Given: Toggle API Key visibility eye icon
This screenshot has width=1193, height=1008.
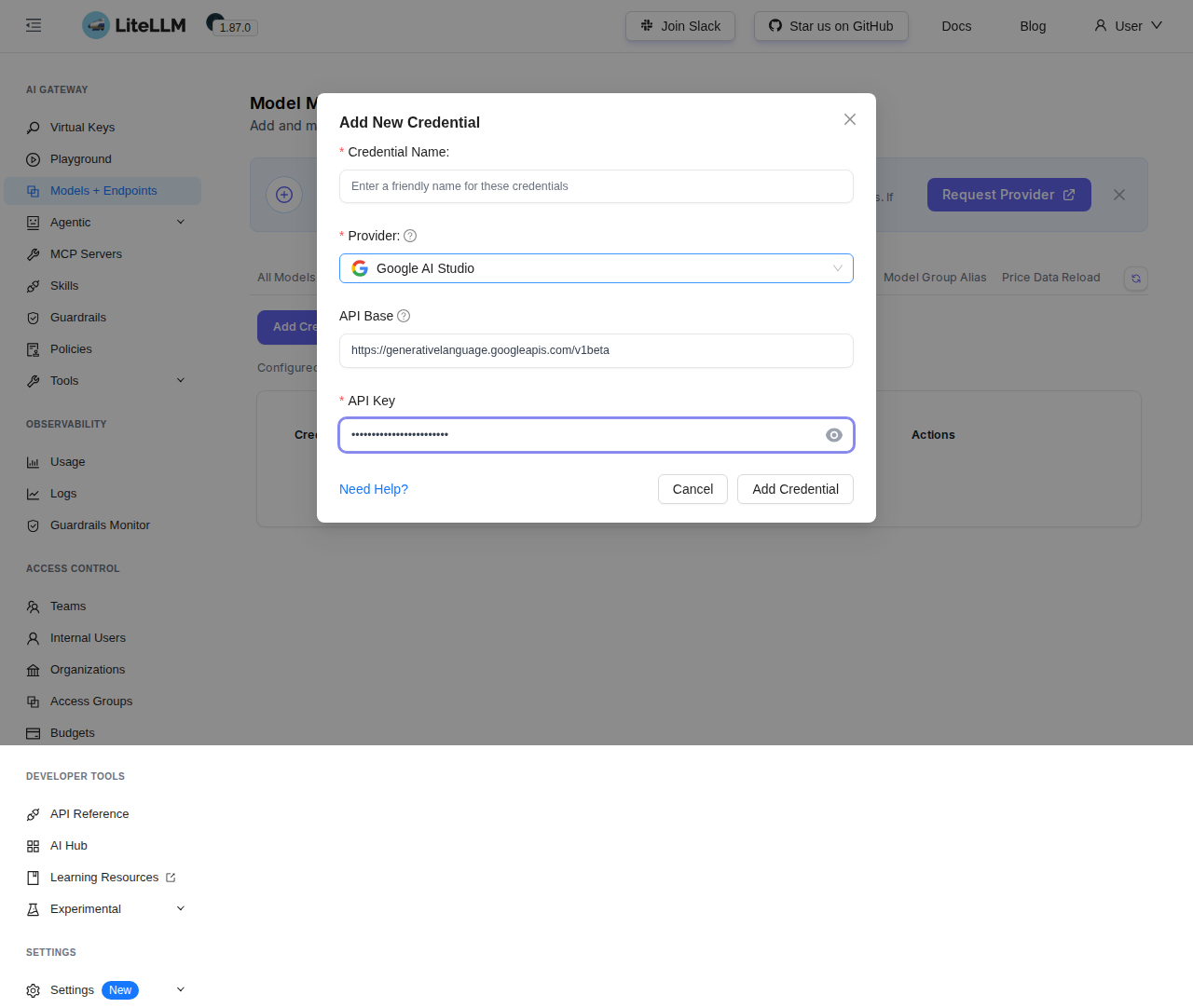Looking at the screenshot, I should click(x=834, y=435).
